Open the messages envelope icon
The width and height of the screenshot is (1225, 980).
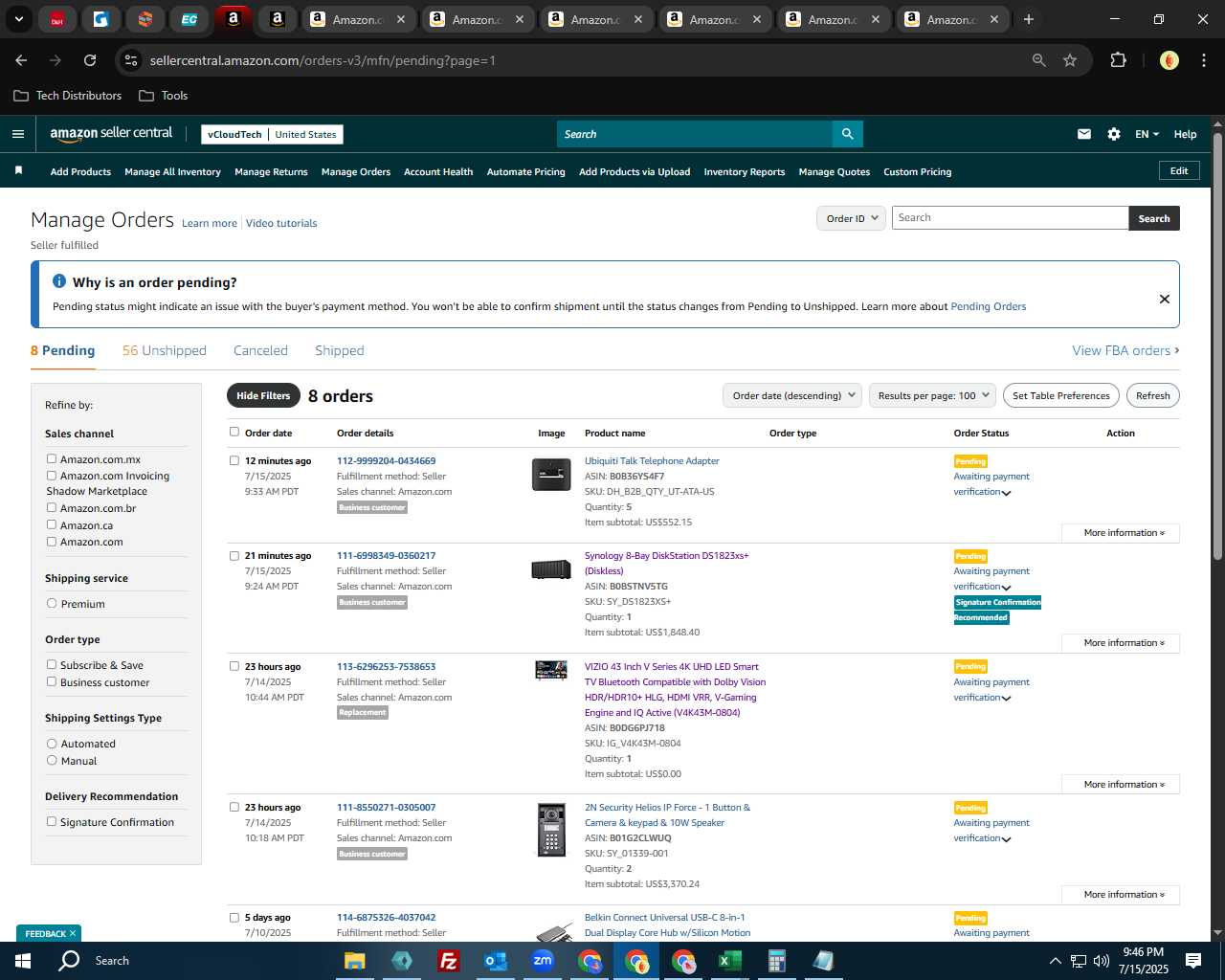click(x=1084, y=134)
